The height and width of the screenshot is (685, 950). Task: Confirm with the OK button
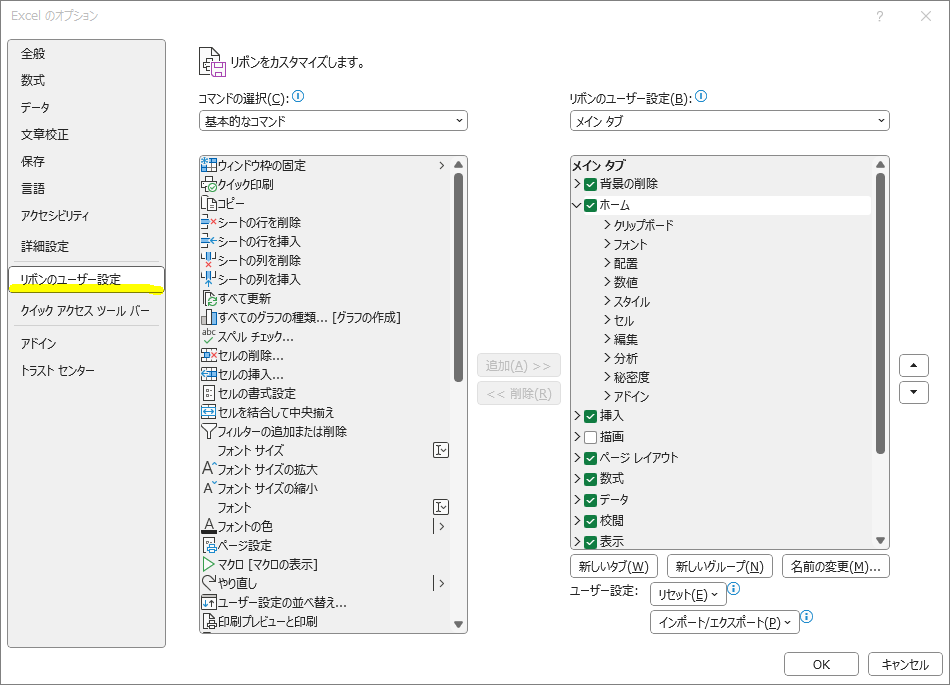click(822, 664)
